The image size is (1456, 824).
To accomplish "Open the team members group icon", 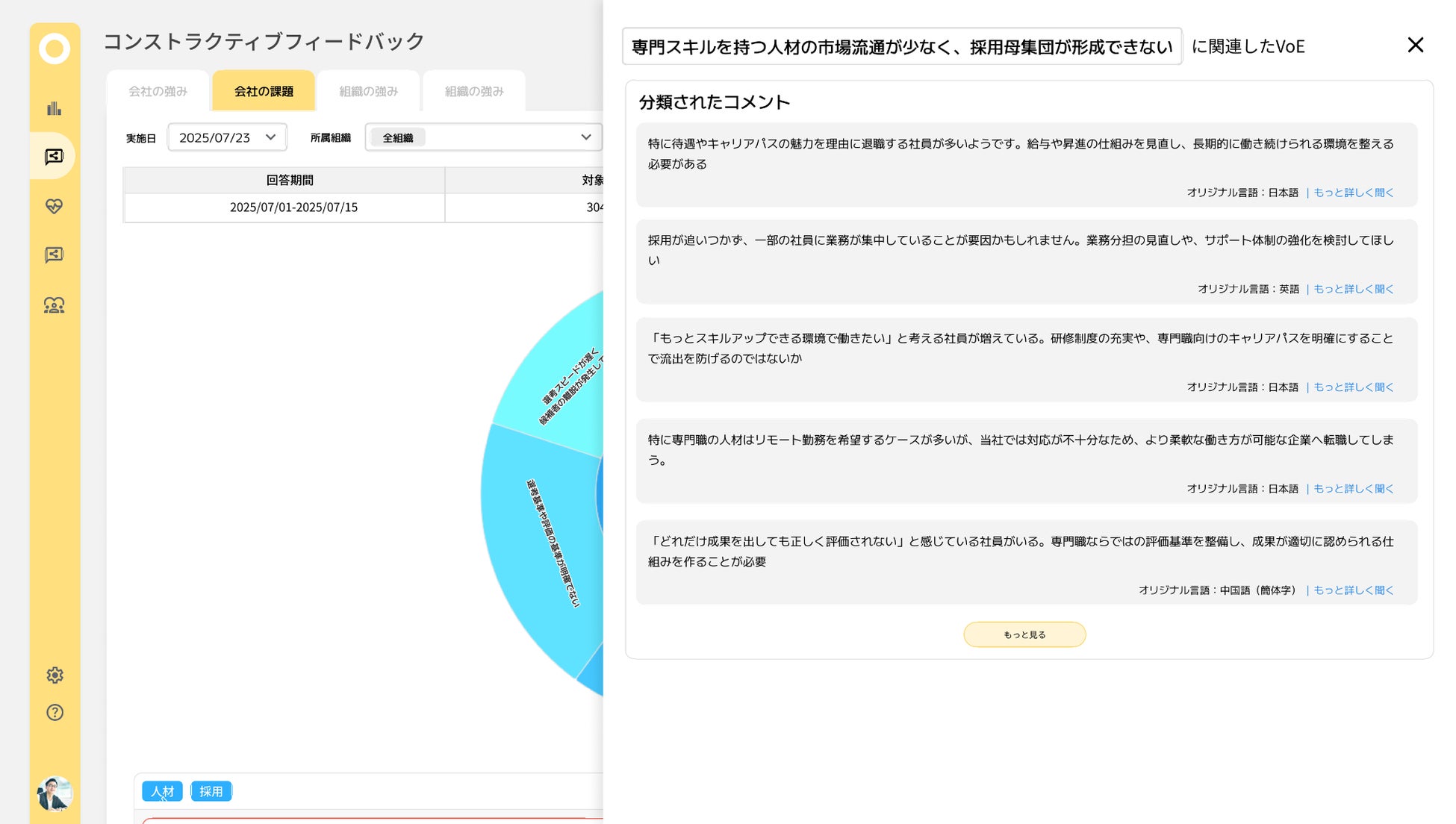I will (54, 305).
